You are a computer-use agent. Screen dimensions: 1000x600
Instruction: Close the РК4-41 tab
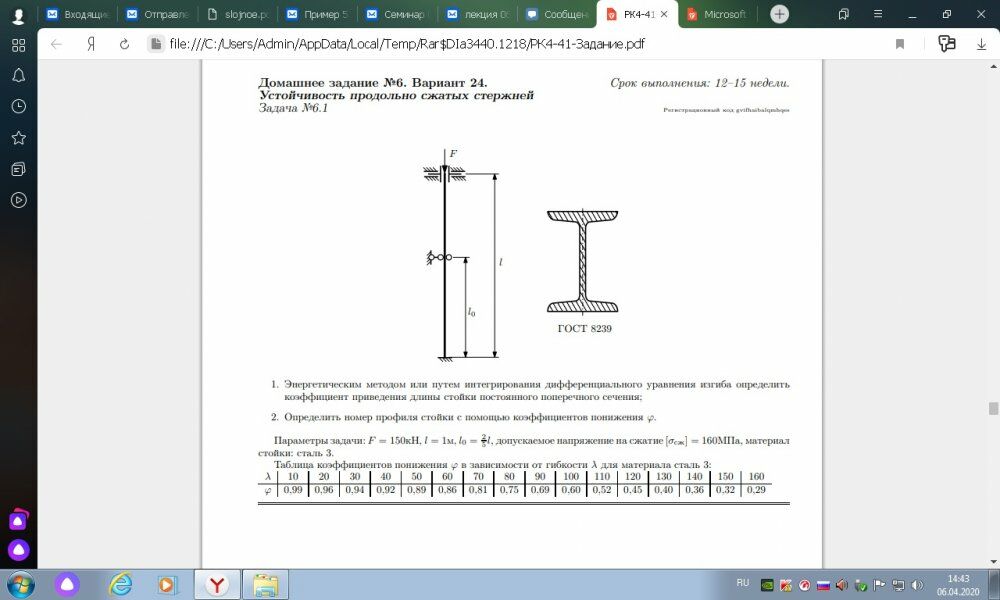pyautogui.click(x=664, y=14)
